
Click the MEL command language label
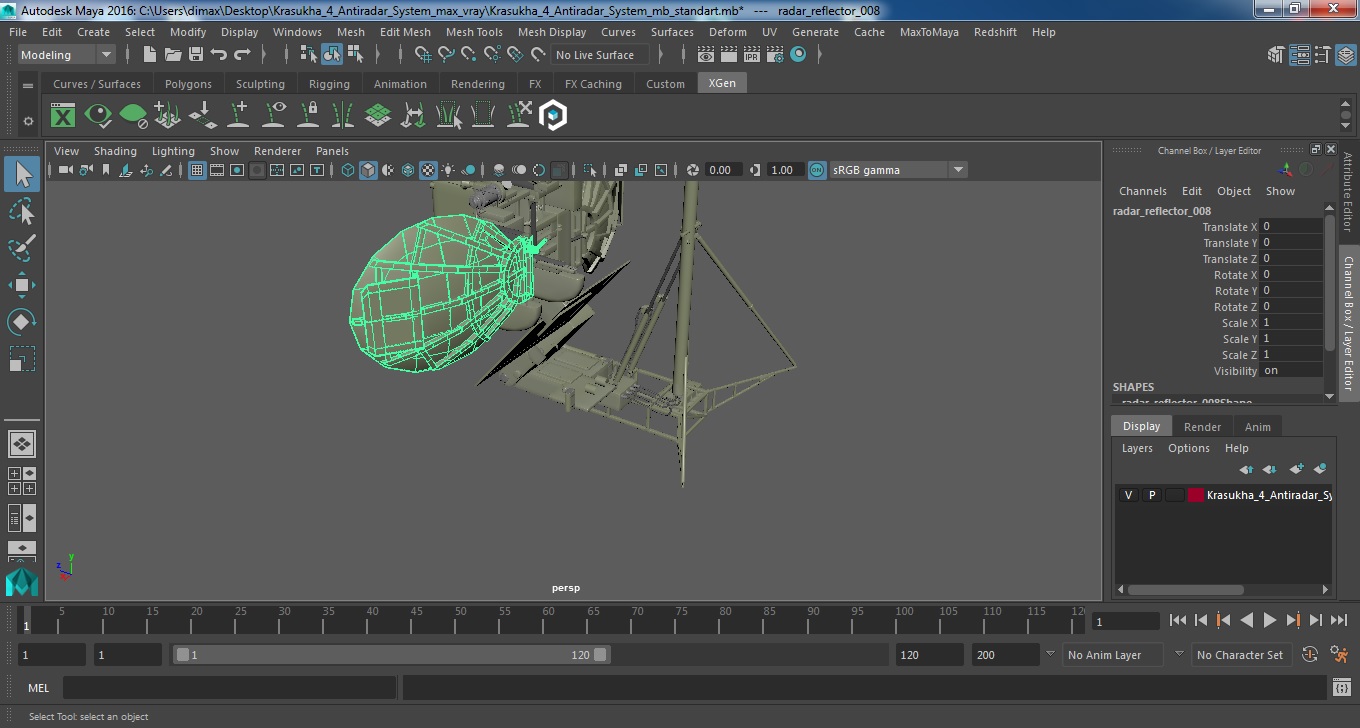click(39, 688)
